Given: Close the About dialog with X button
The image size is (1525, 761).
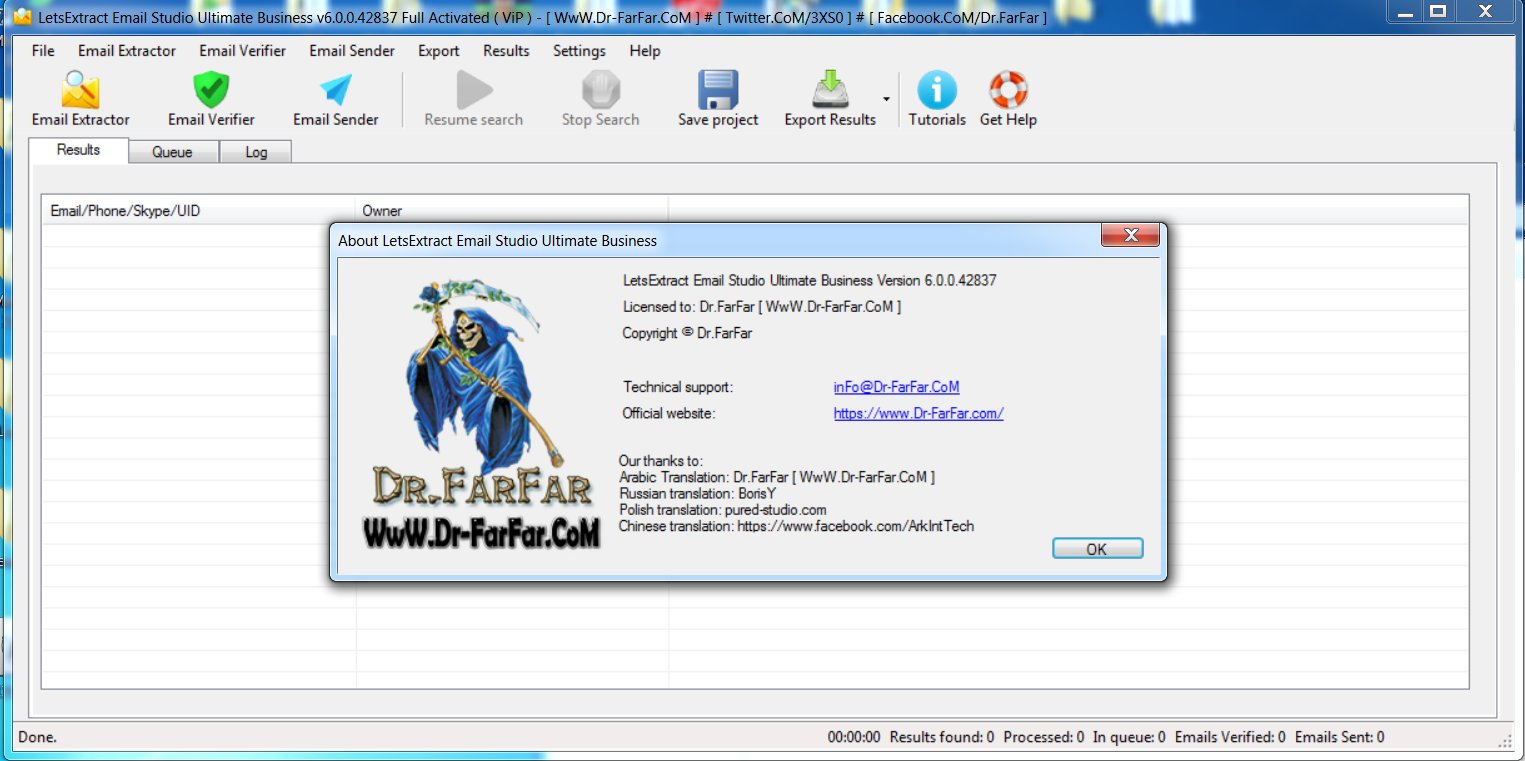Looking at the screenshot, I should click(1130, 236).
